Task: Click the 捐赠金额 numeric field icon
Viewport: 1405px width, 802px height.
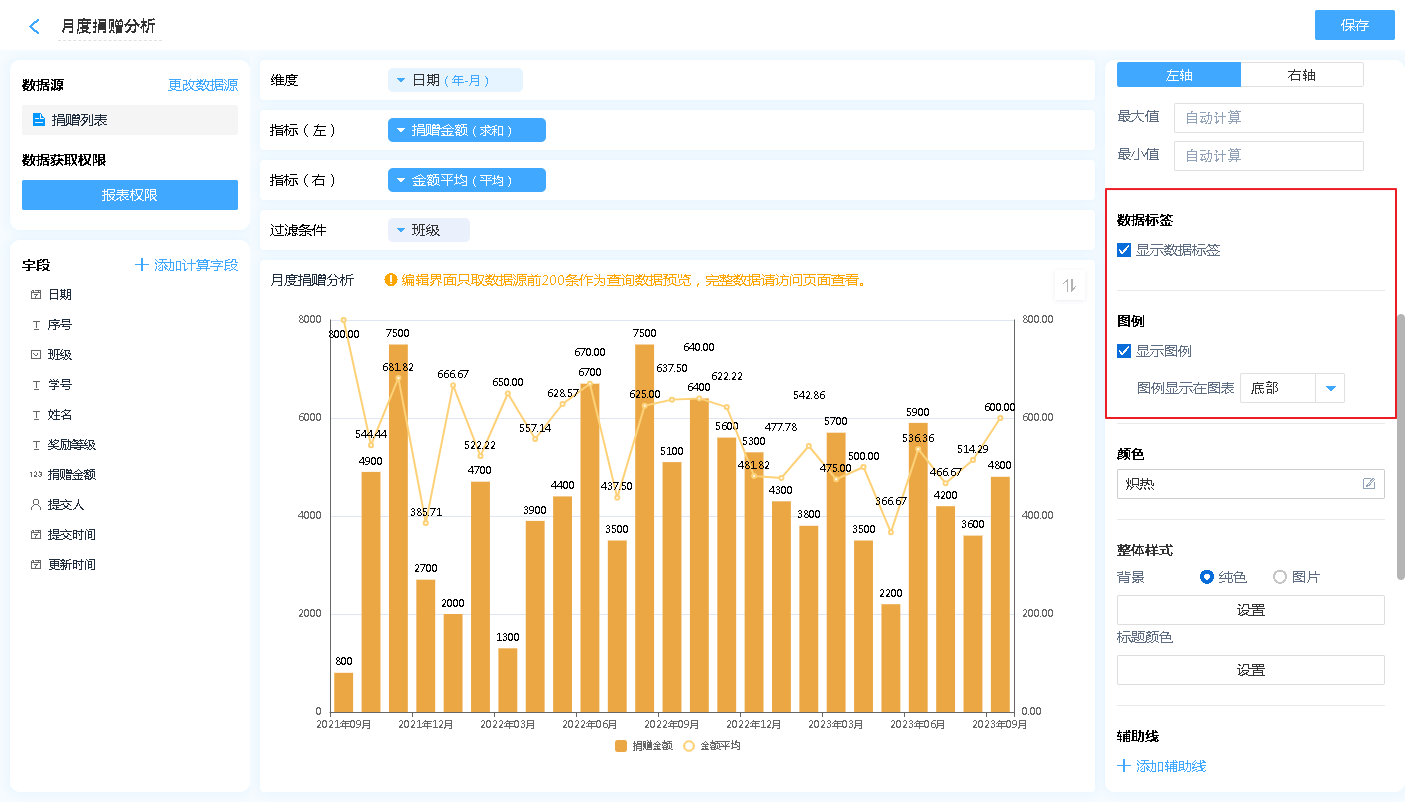Action: point(36,475)
